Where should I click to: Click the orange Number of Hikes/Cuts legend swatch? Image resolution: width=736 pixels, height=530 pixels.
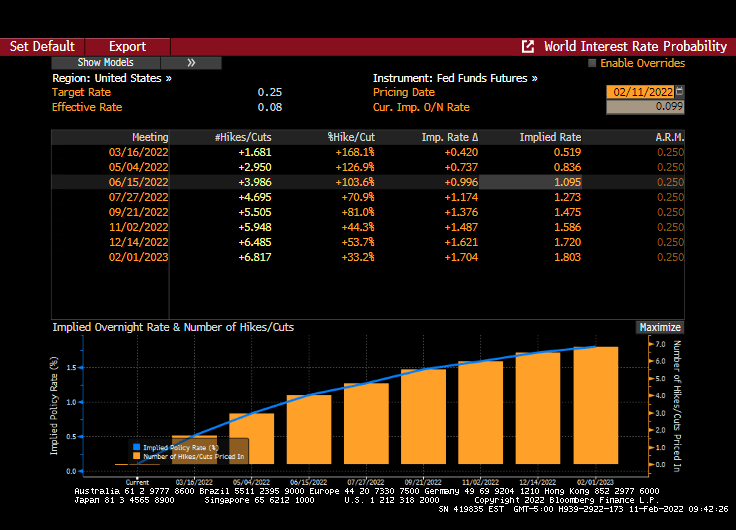tap(137, 456)
